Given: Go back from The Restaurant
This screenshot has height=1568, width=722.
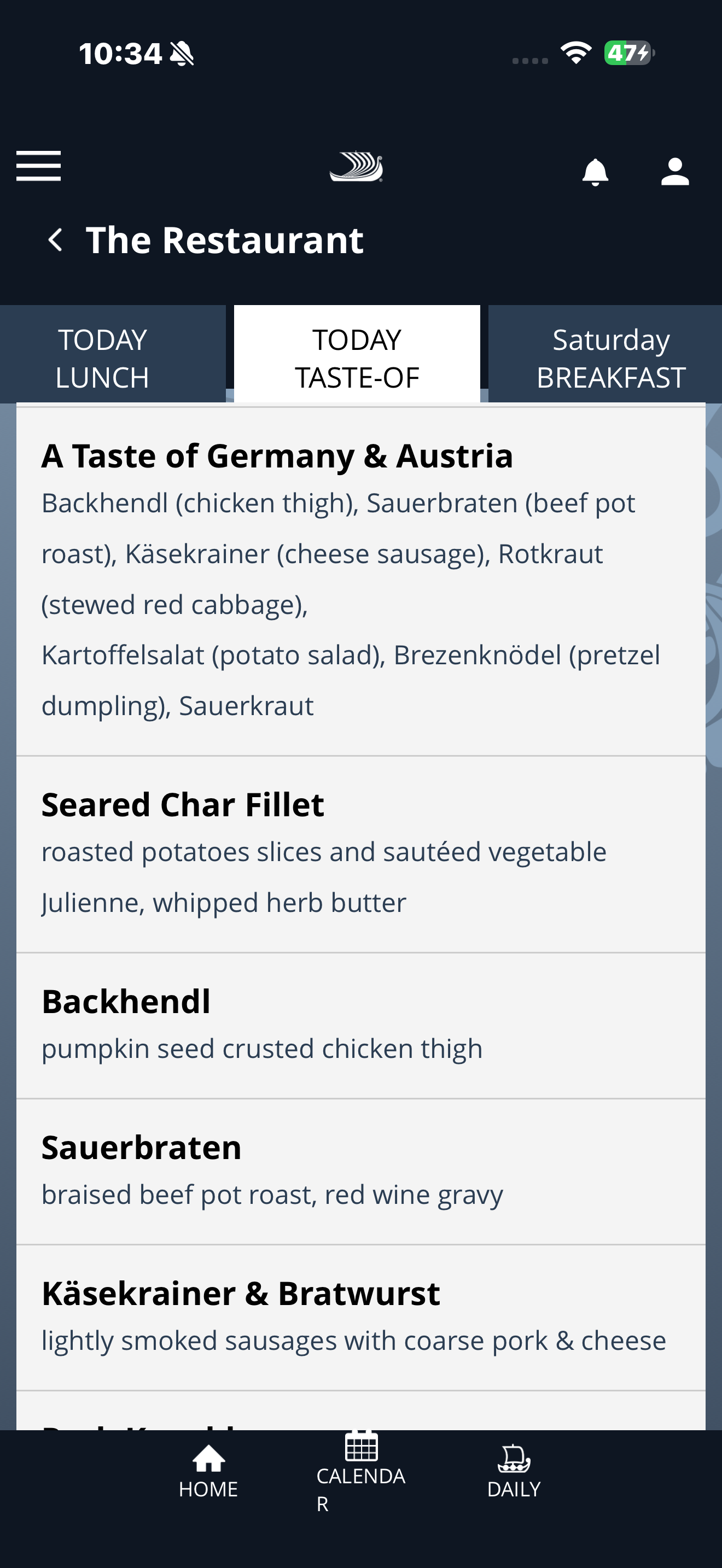Looking at the screenshot, I should [55, 240].
